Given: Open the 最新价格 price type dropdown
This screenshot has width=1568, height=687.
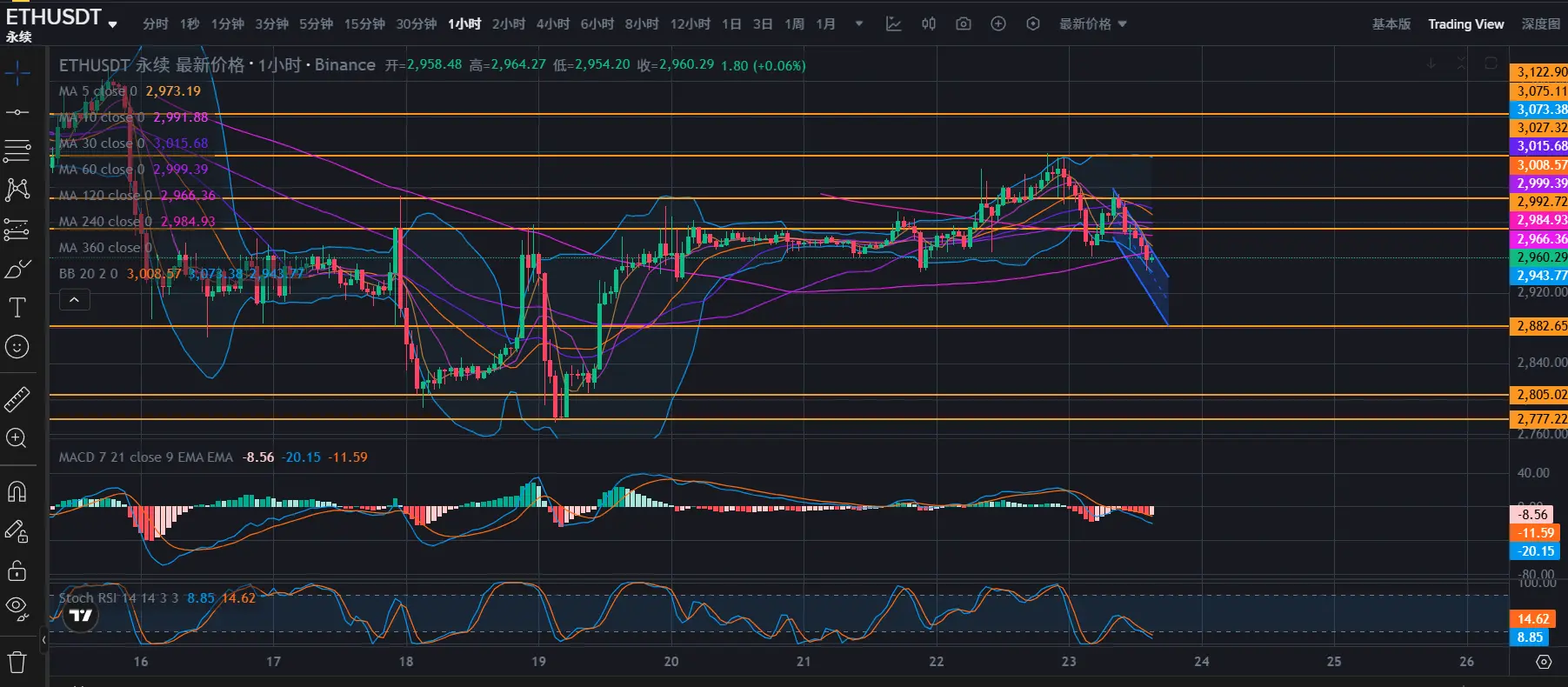Looking at the screenshot, I should pos(1093,24).
